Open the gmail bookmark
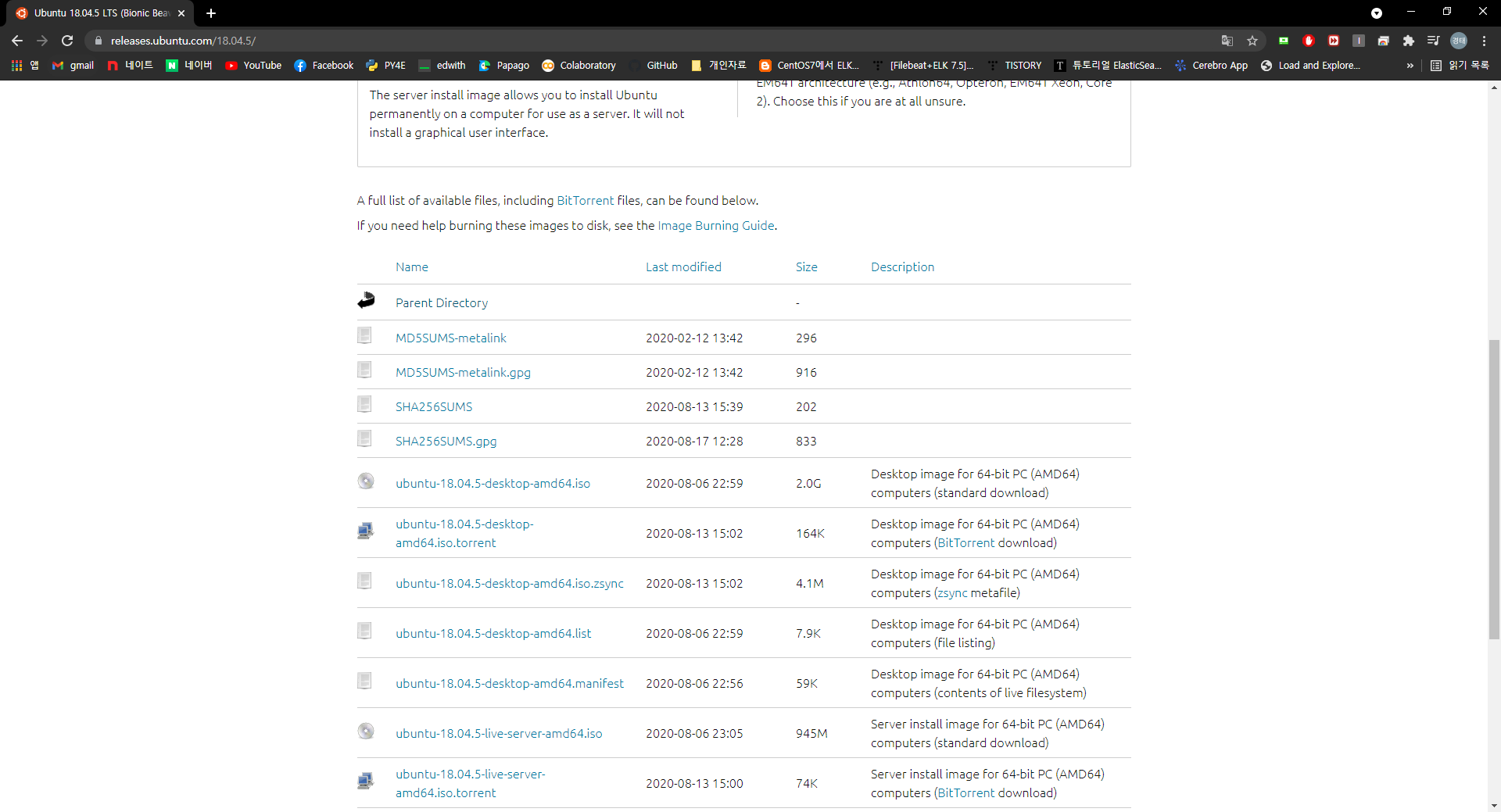The image size is (1501, 812). pos(73,66)
